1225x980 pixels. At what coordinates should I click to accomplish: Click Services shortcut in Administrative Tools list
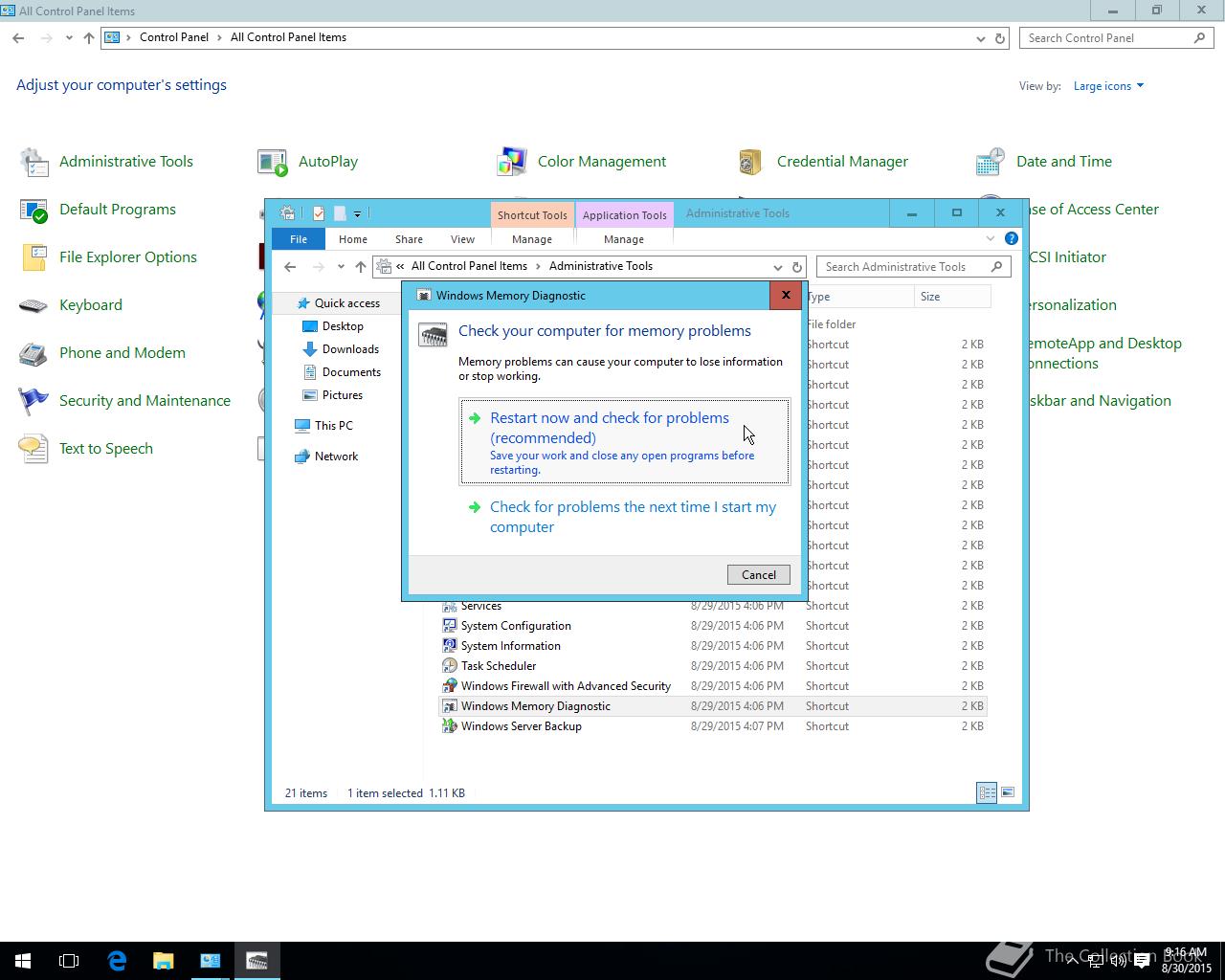[480, 606]
